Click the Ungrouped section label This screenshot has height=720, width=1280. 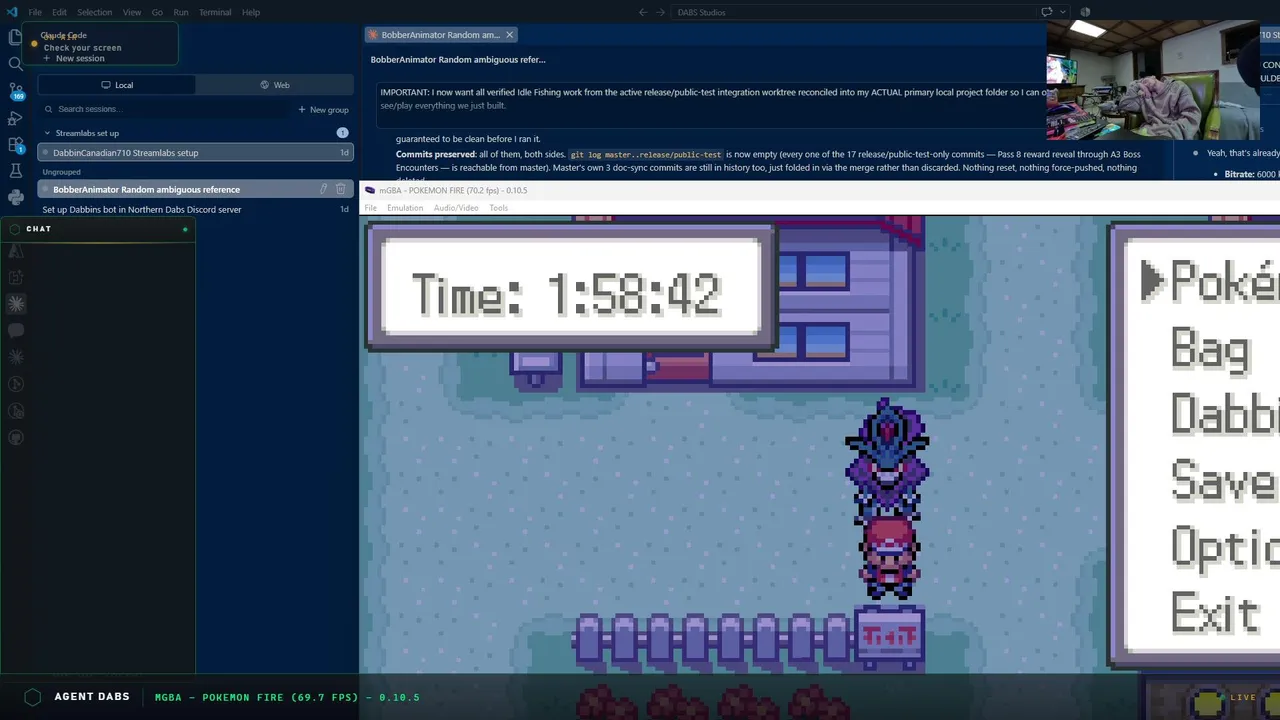pyautogui.click(x=61, y=172)
